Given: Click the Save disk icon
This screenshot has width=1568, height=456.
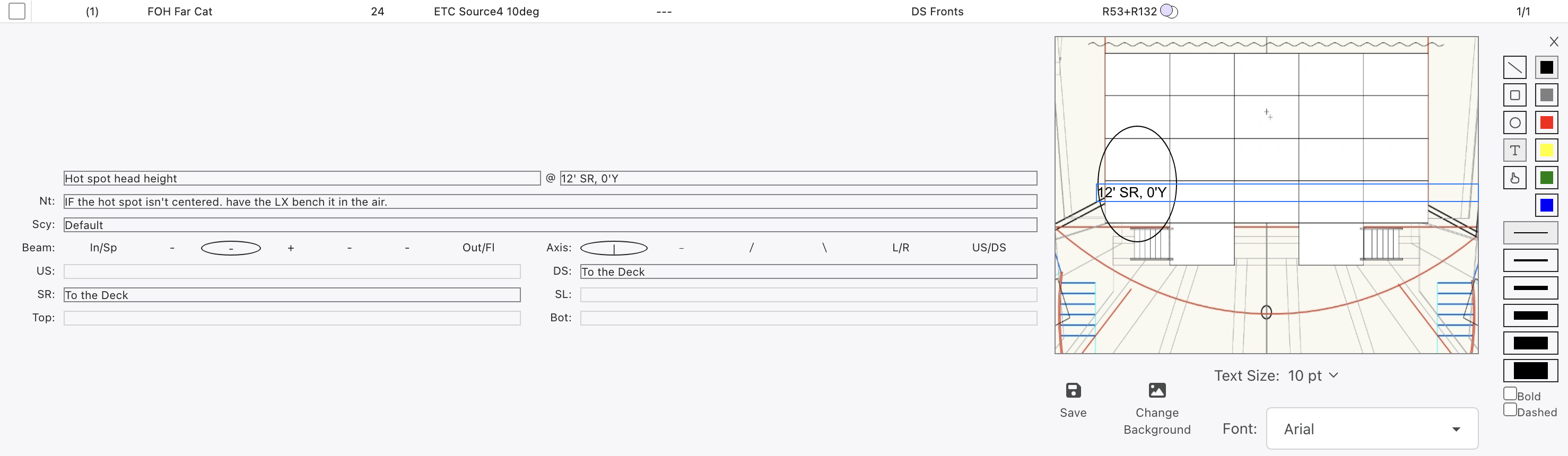Looking at the screenshot, I should pyautogui.click(x=1073, y=390).
